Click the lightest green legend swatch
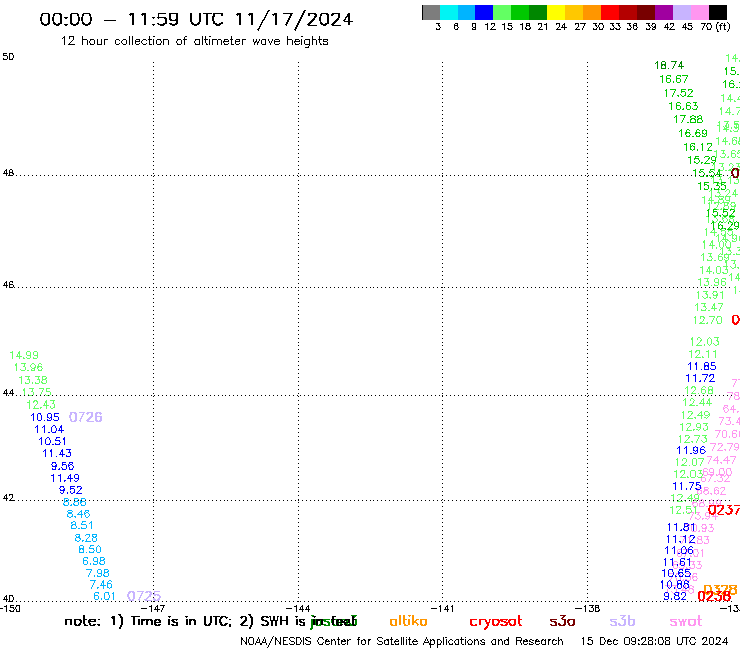The height and width of the screenshot is (650, 740). point(502,12)
